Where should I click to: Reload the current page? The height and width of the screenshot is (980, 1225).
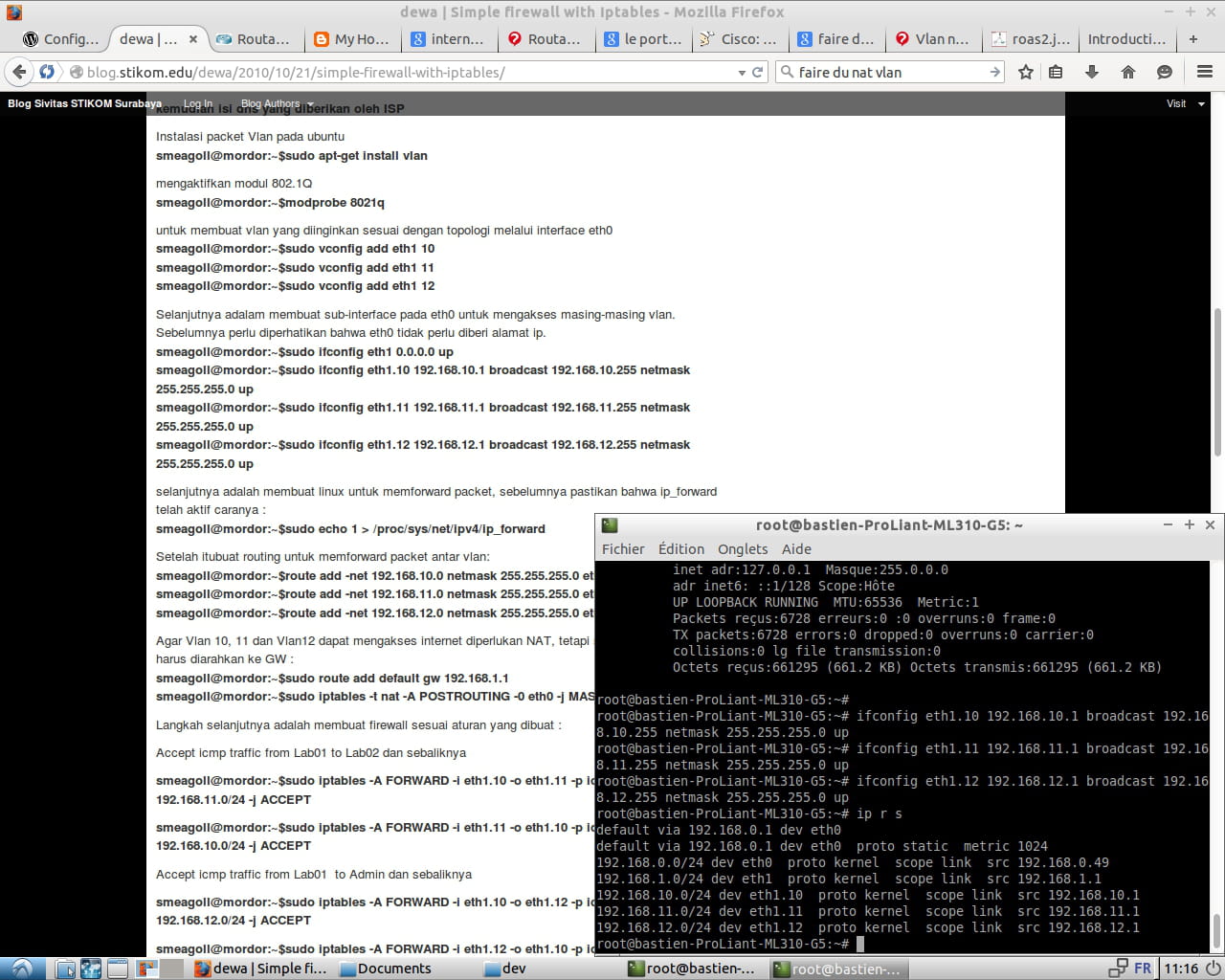758,72
